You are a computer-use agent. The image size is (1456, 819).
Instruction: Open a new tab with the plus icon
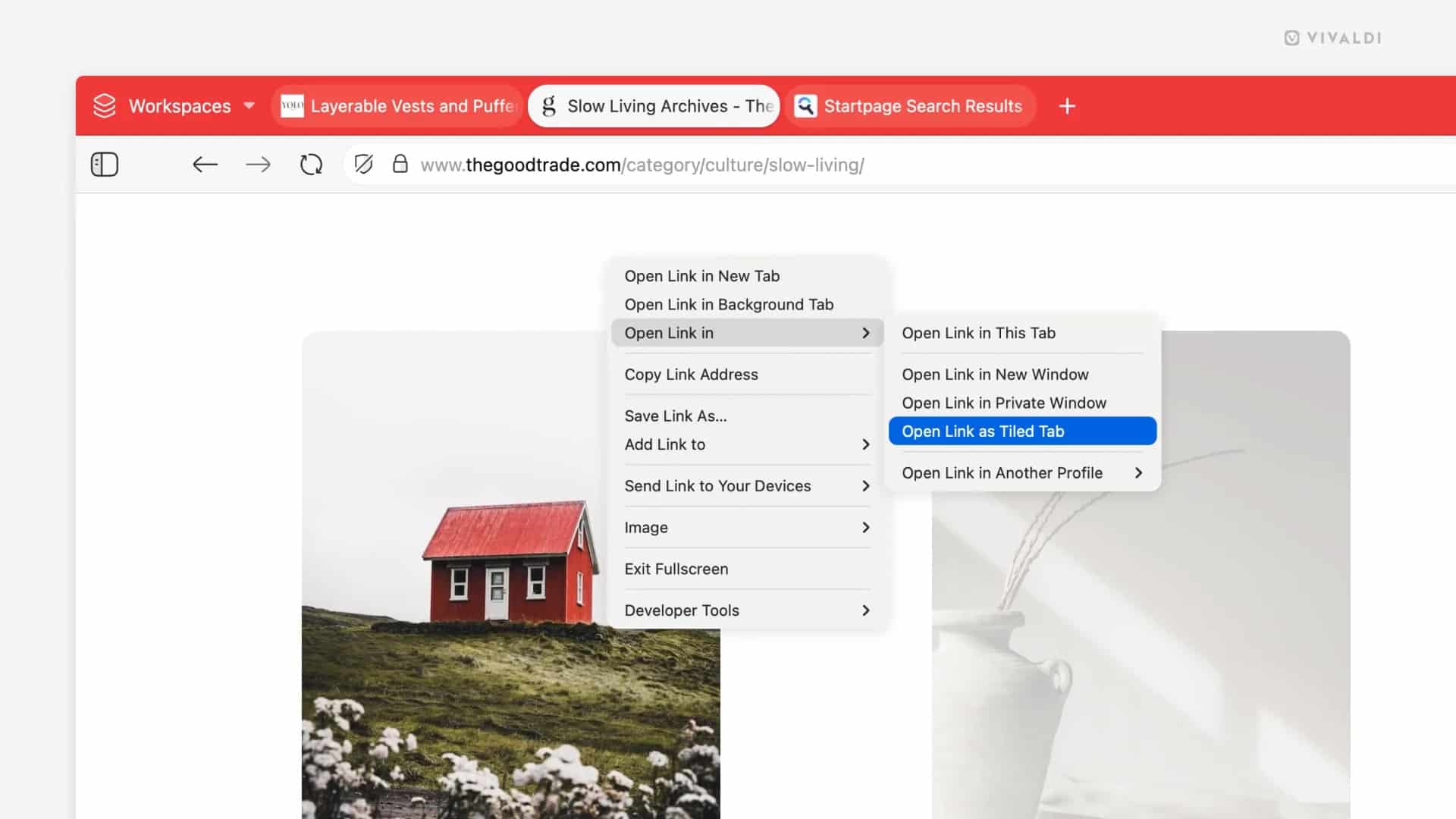[x=1066, y=106]
